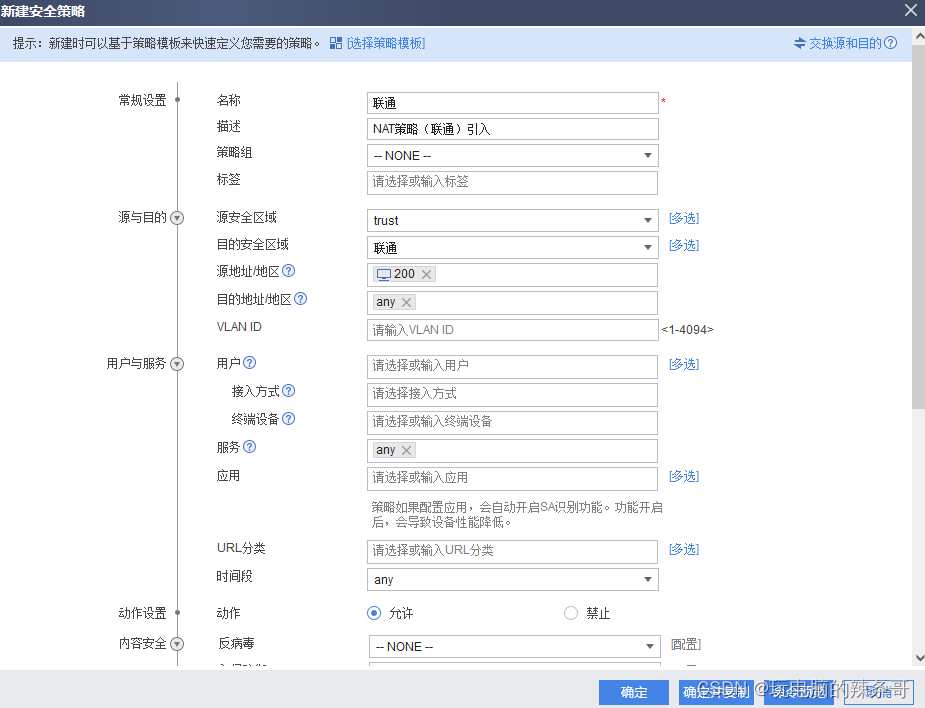The width and height of the screenshot is (925, 708).
Task: Click the 应用 input field
Action: click(513, 478)
